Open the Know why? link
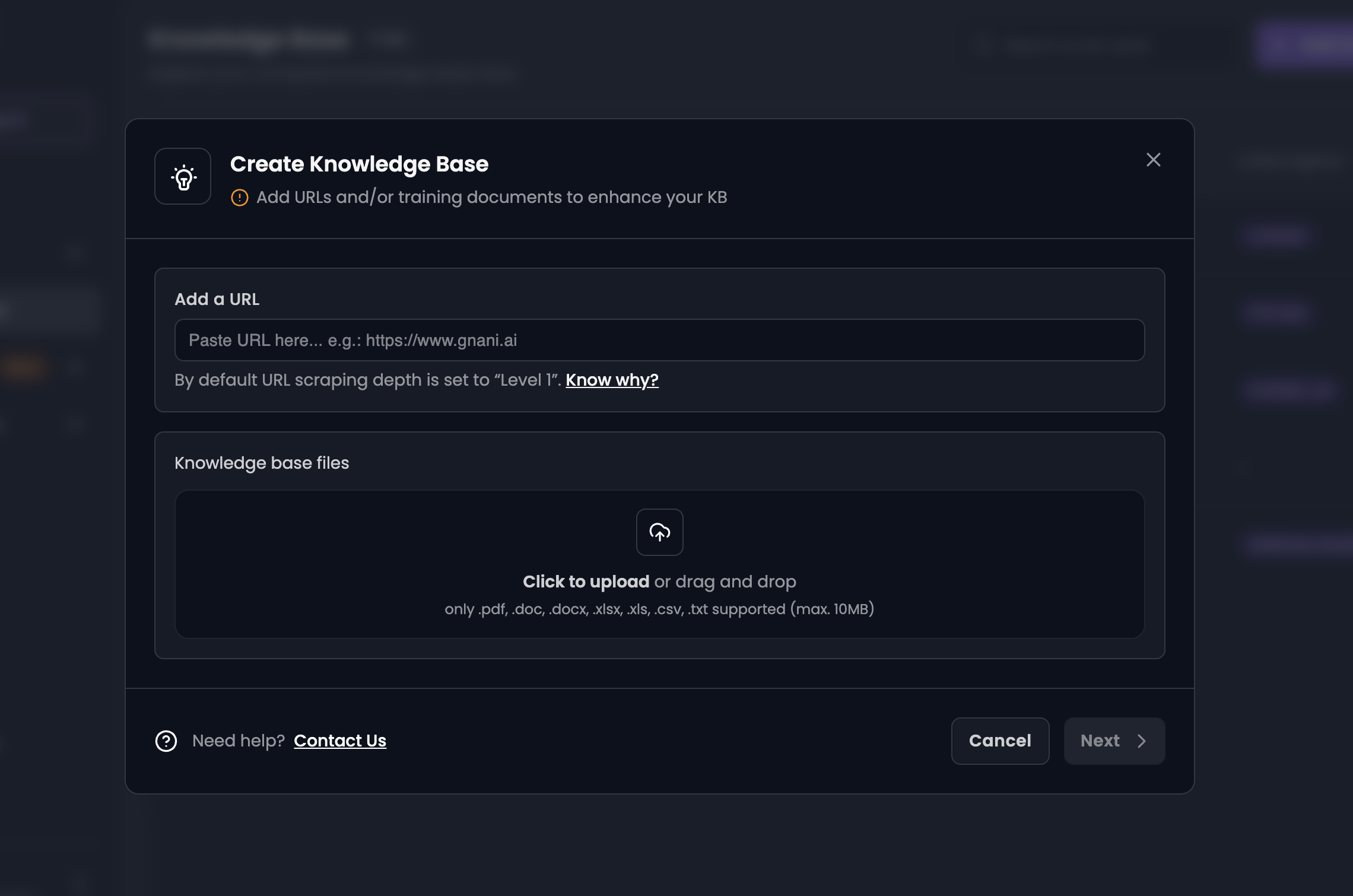1353x896 pixels. click(612, 380)
